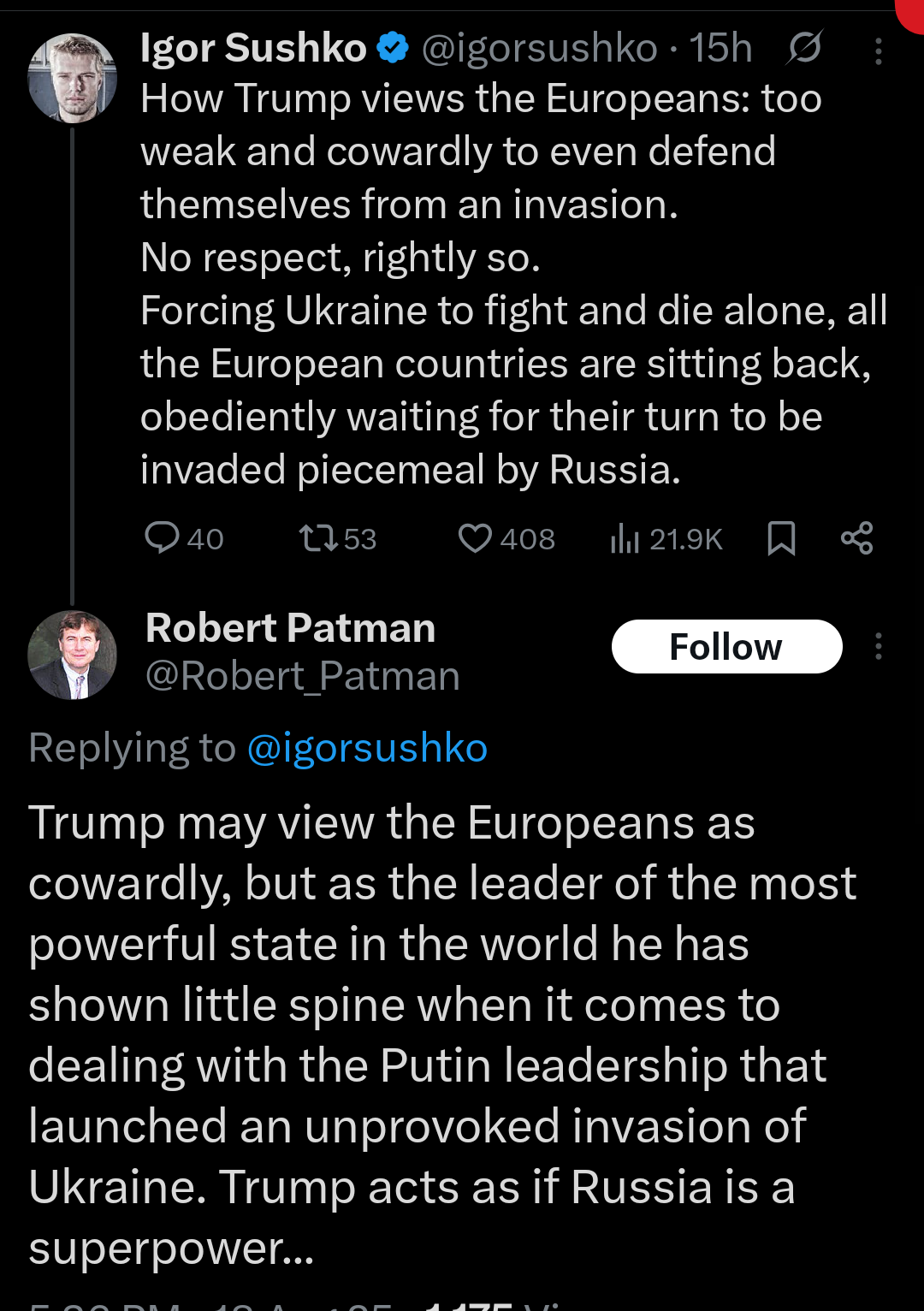Click Igor Sushko's blue verified badge
This screenshot has width=924, height=1311.
393,48
